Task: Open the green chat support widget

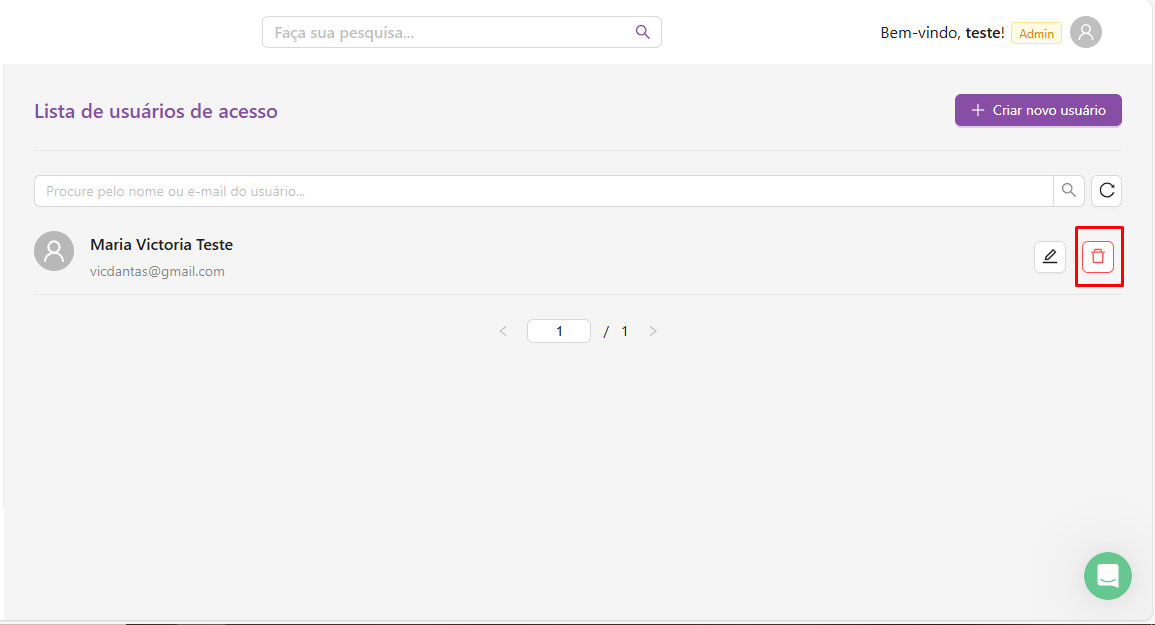Action: [x=1107, y=576]
